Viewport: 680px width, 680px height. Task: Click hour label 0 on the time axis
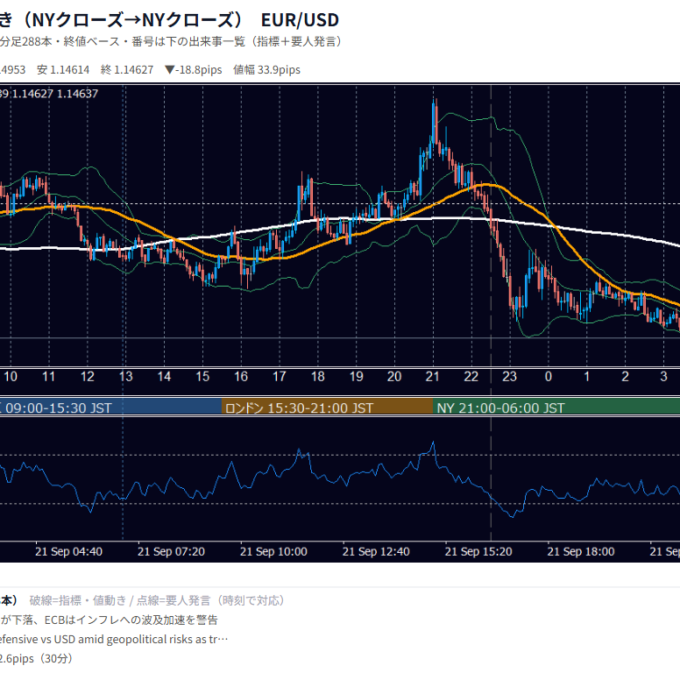(x=548, y=376)
